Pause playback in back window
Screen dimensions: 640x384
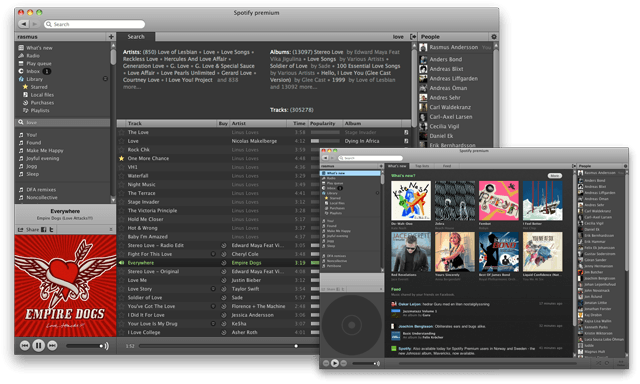point(38,346)
